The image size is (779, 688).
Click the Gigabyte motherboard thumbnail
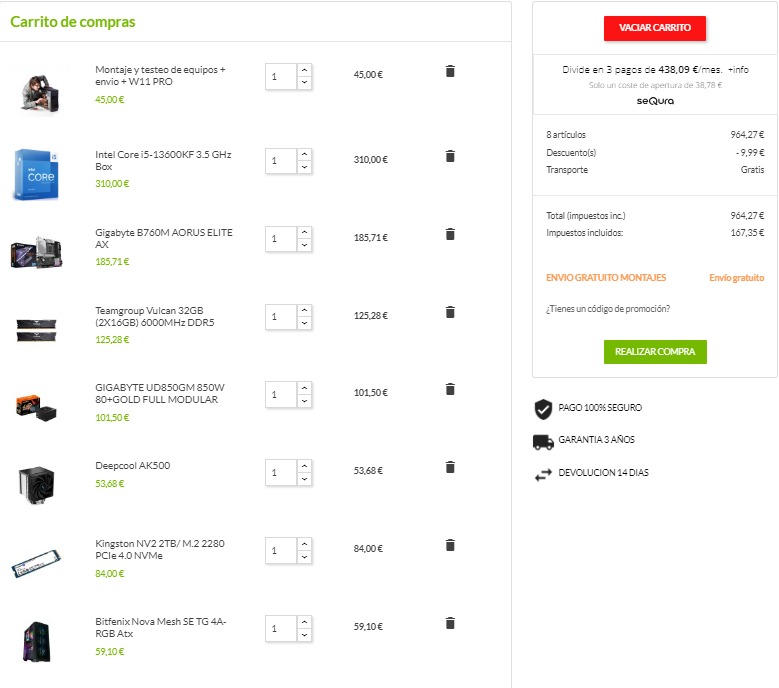pyautogui.click(x=36, y=252)
